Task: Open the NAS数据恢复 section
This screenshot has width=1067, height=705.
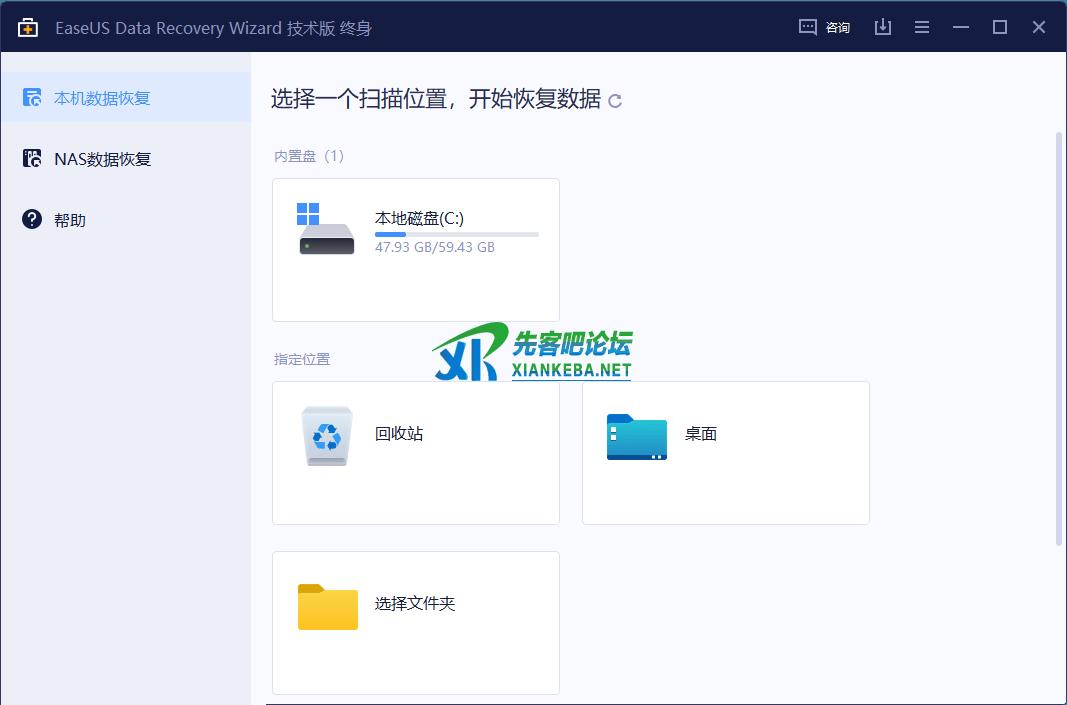Action: 102,159
